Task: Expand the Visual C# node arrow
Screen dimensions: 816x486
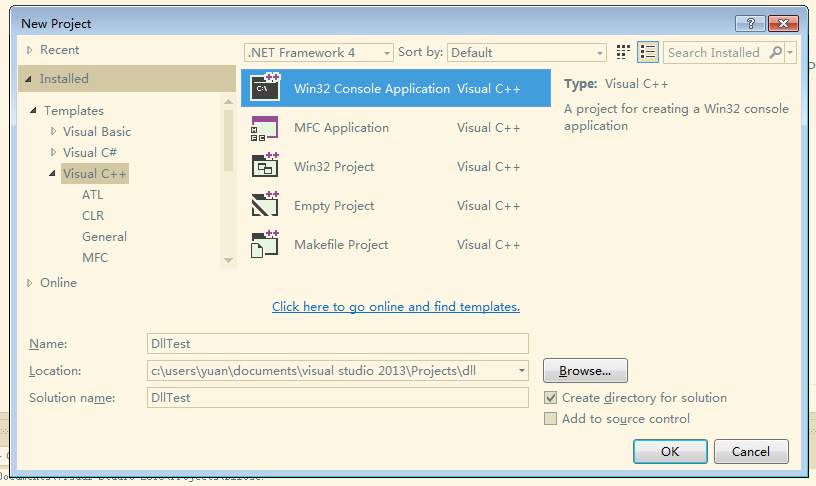Action: click(53, 152)
